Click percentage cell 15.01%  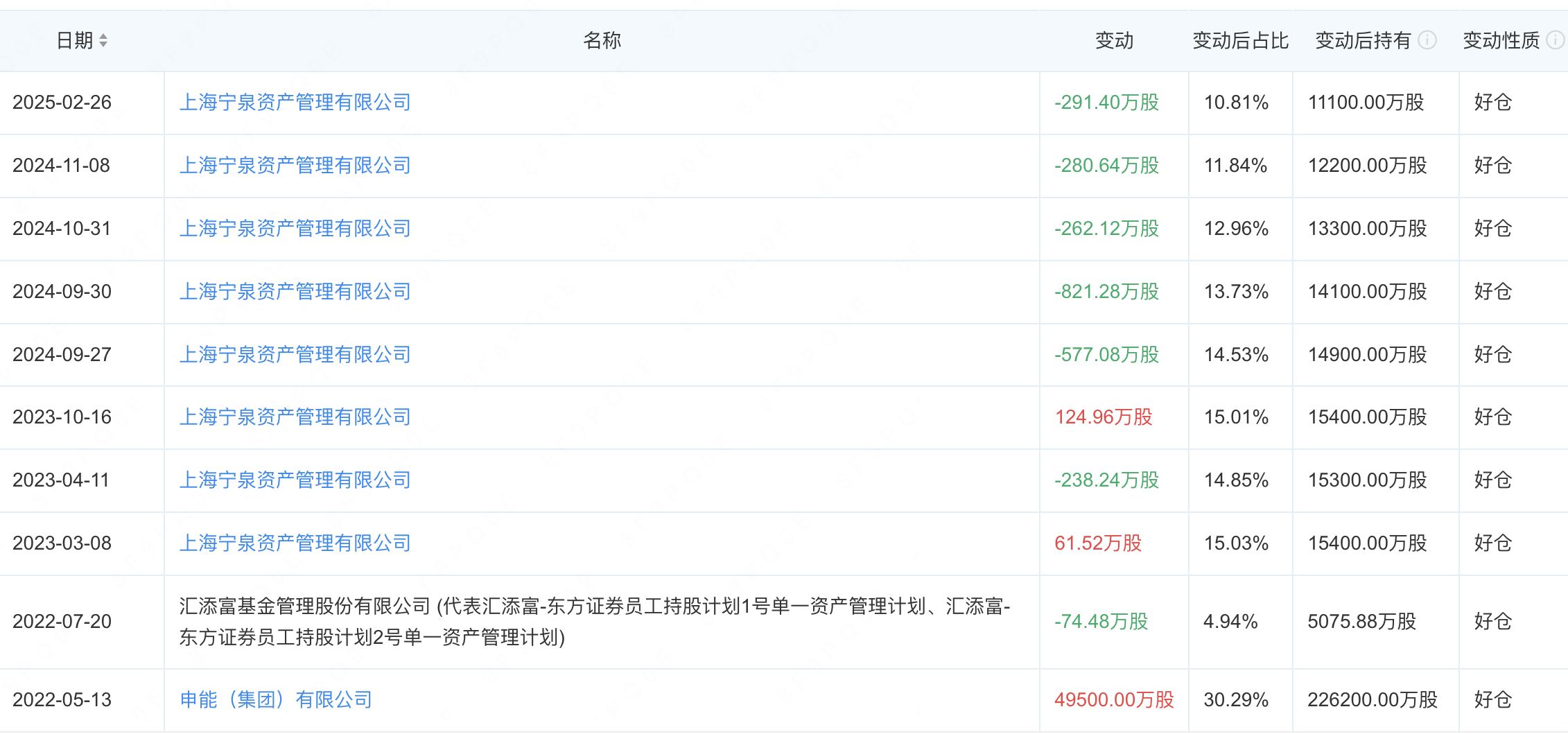coord(1236,417)
